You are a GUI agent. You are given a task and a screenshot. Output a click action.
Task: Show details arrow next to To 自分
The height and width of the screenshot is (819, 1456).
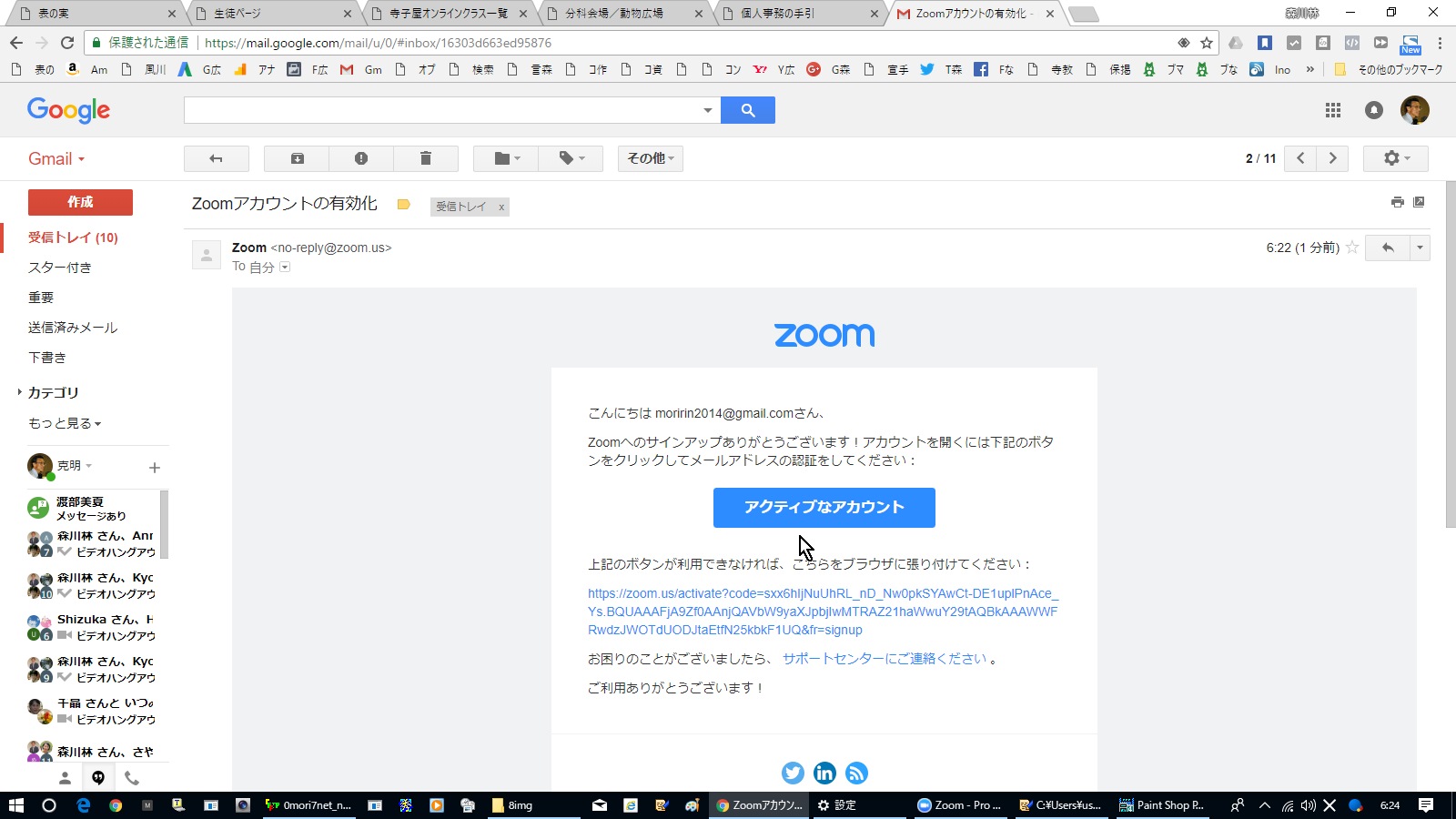coord(285,267)
